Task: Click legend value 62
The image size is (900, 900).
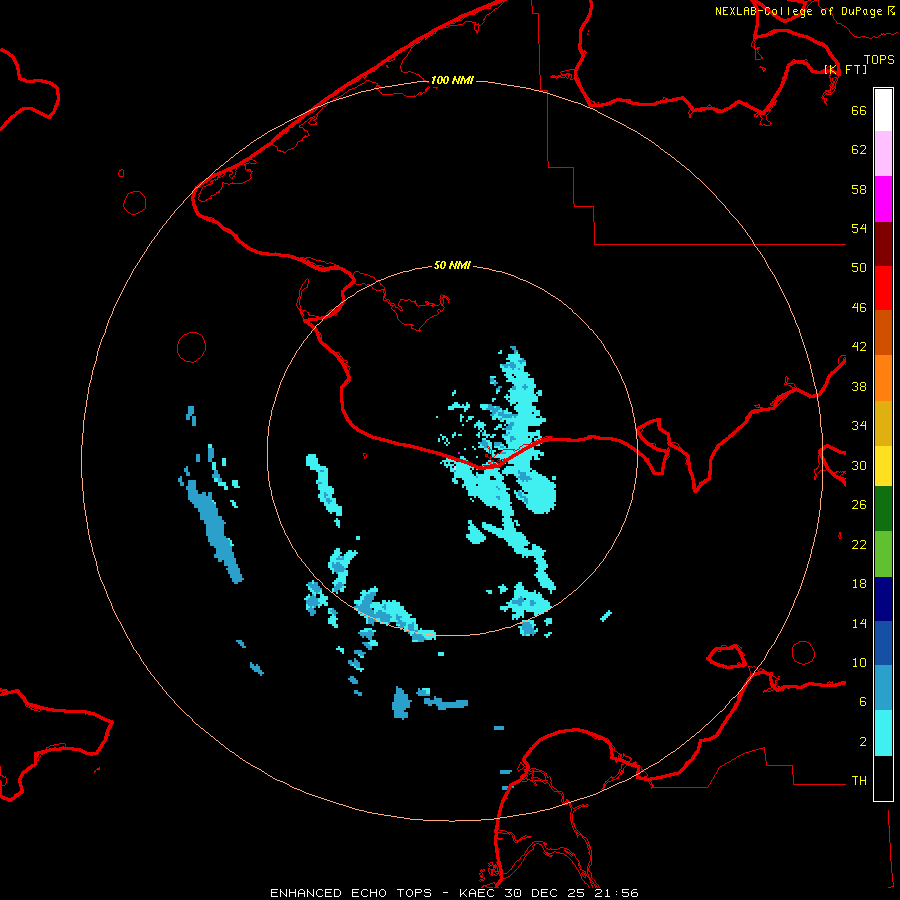Action: point(859,150)
